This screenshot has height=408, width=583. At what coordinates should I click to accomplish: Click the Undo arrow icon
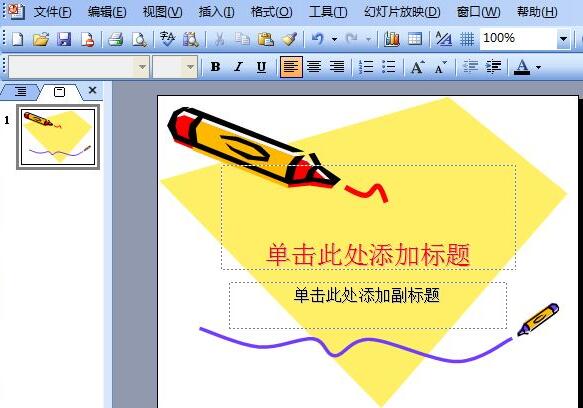pyautogui.click(x=318, y=39)
